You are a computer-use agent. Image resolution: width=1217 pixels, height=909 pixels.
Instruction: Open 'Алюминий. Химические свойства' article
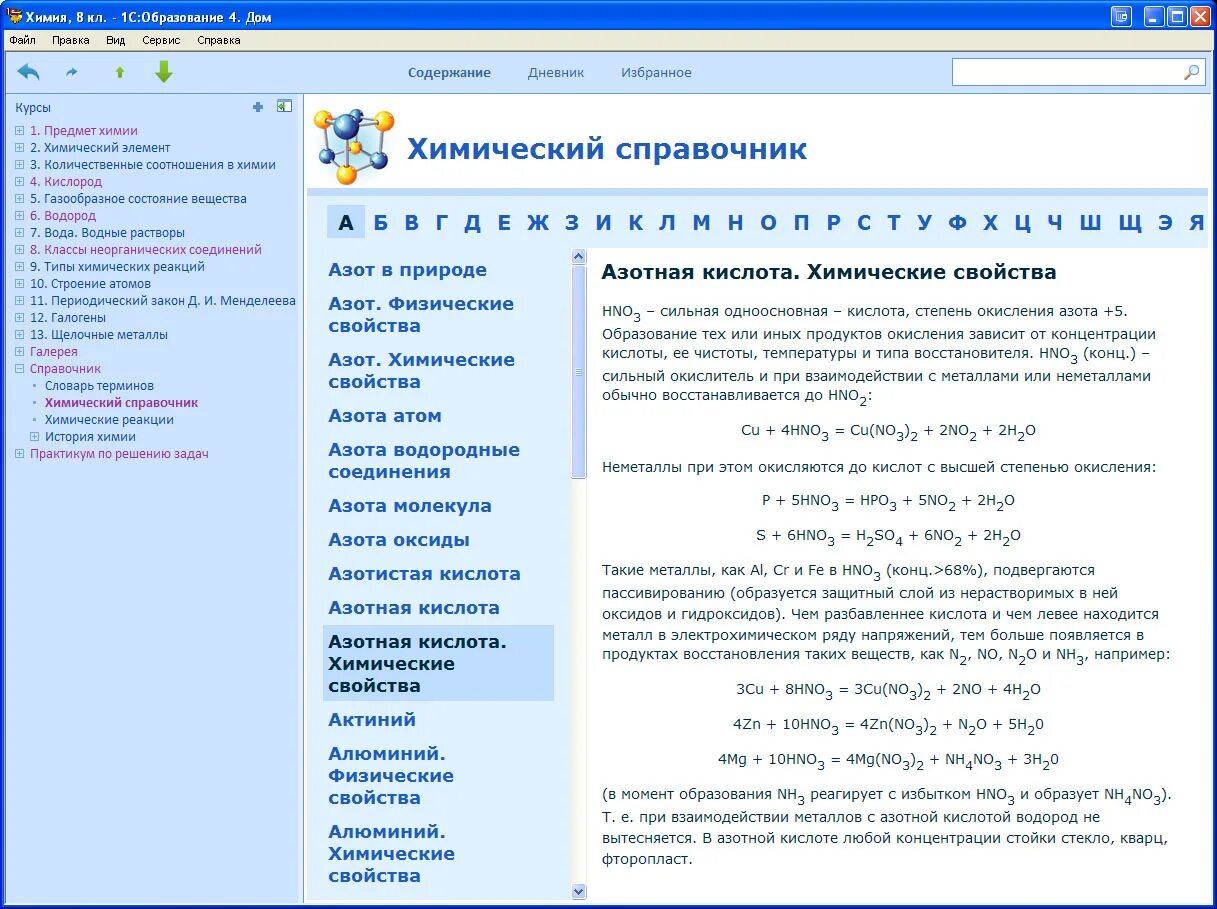(x=391, y=854)
